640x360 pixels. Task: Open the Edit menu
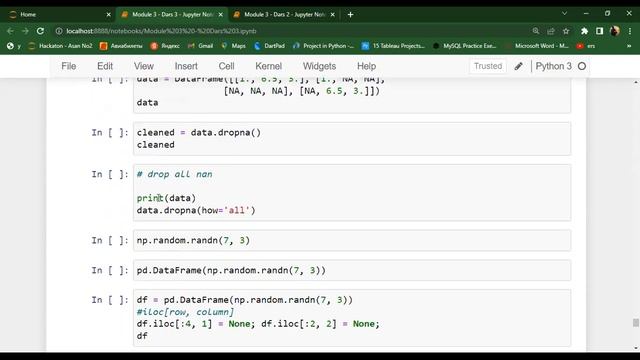[105, 66]
